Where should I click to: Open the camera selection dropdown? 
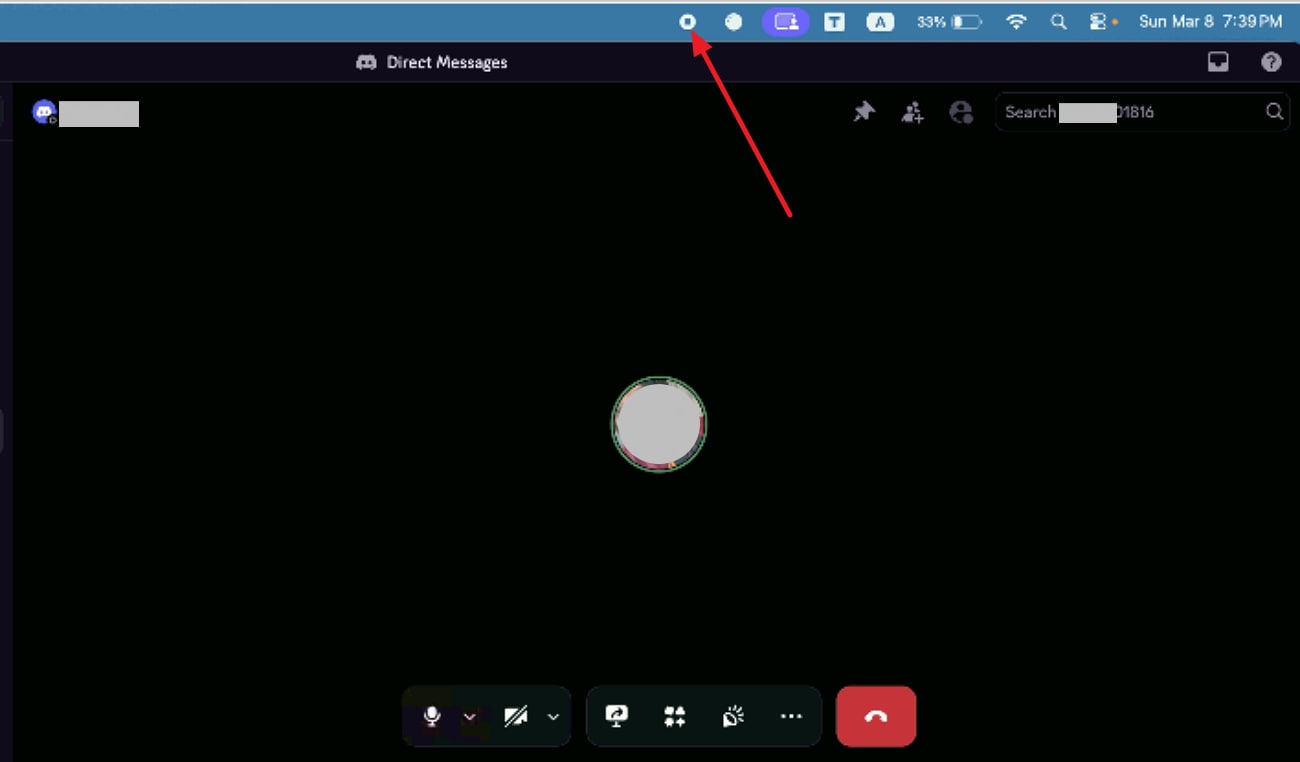click(553, 716)
